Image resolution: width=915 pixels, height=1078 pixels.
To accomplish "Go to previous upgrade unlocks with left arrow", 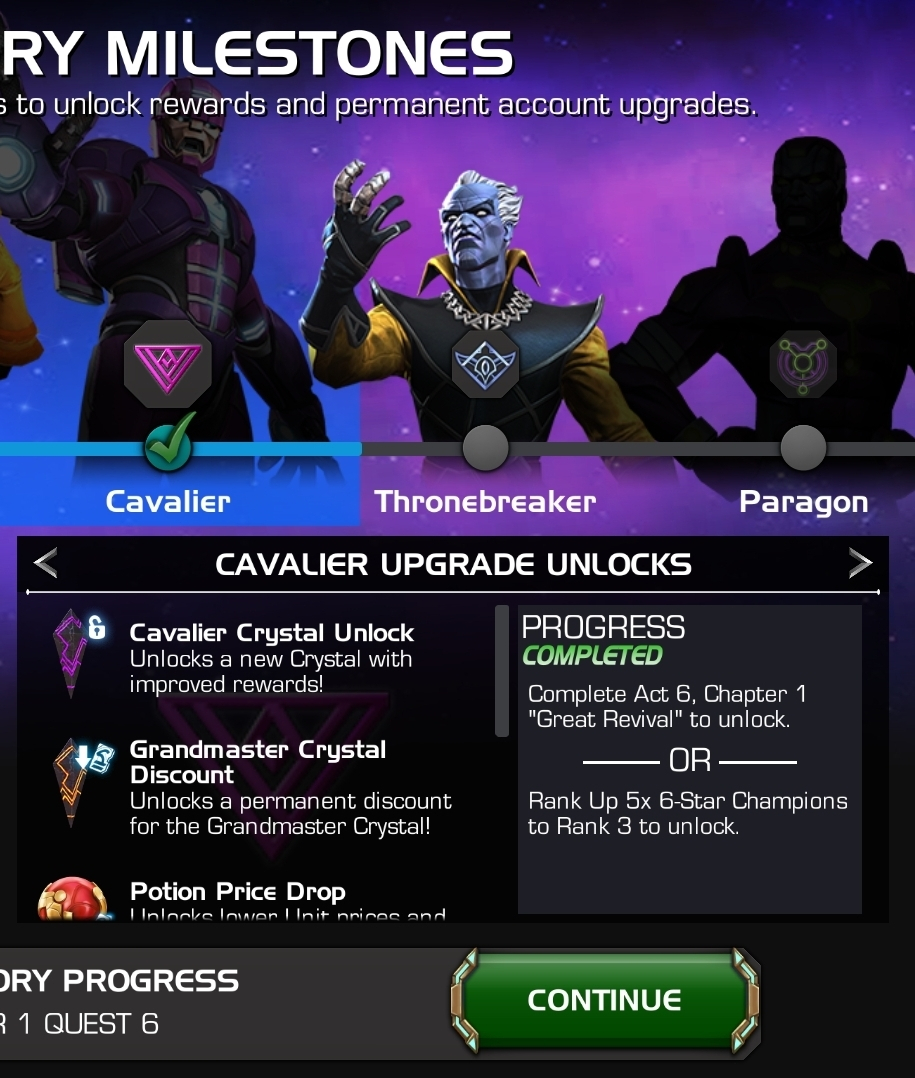I will [x=45, y=564].
